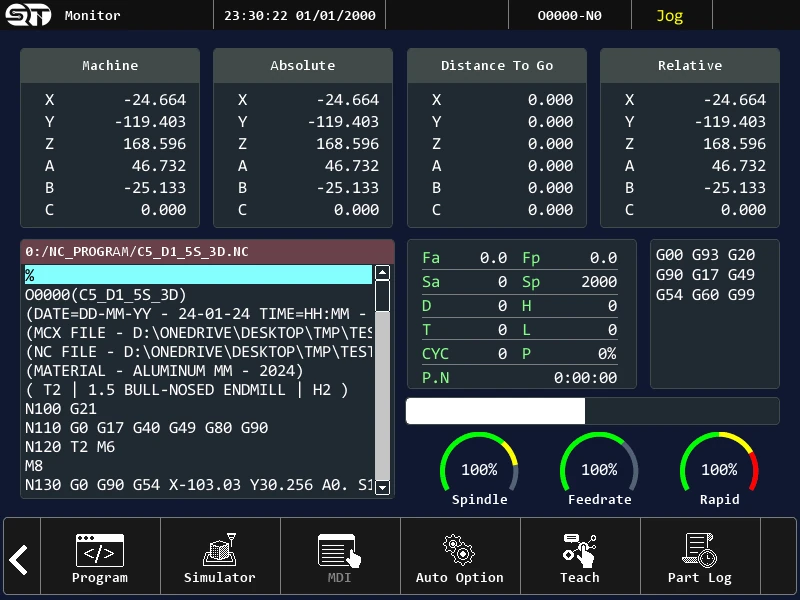Click the Relative C value 0.000
Screen dimensions: 800x600
pos(743,209)
